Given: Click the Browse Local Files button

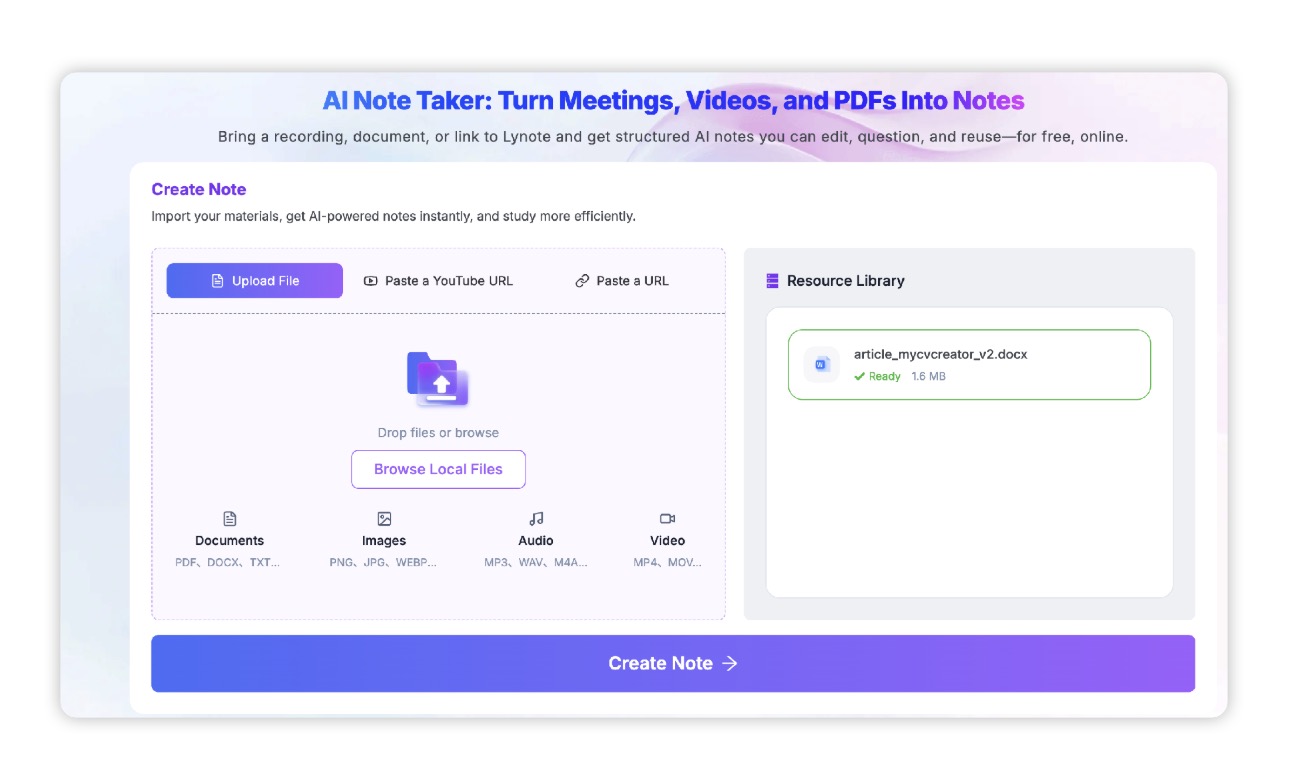Looking at the screenshot, I should coord(438,469).
